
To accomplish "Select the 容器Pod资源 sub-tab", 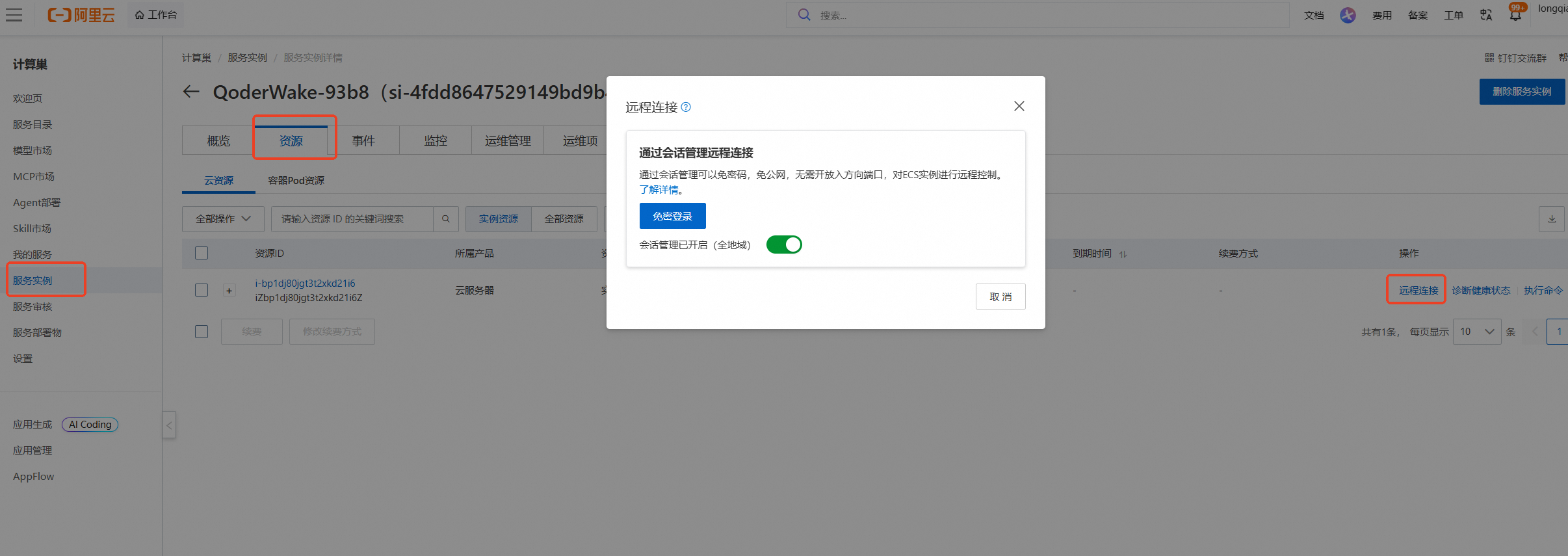I will click(296, 180).
